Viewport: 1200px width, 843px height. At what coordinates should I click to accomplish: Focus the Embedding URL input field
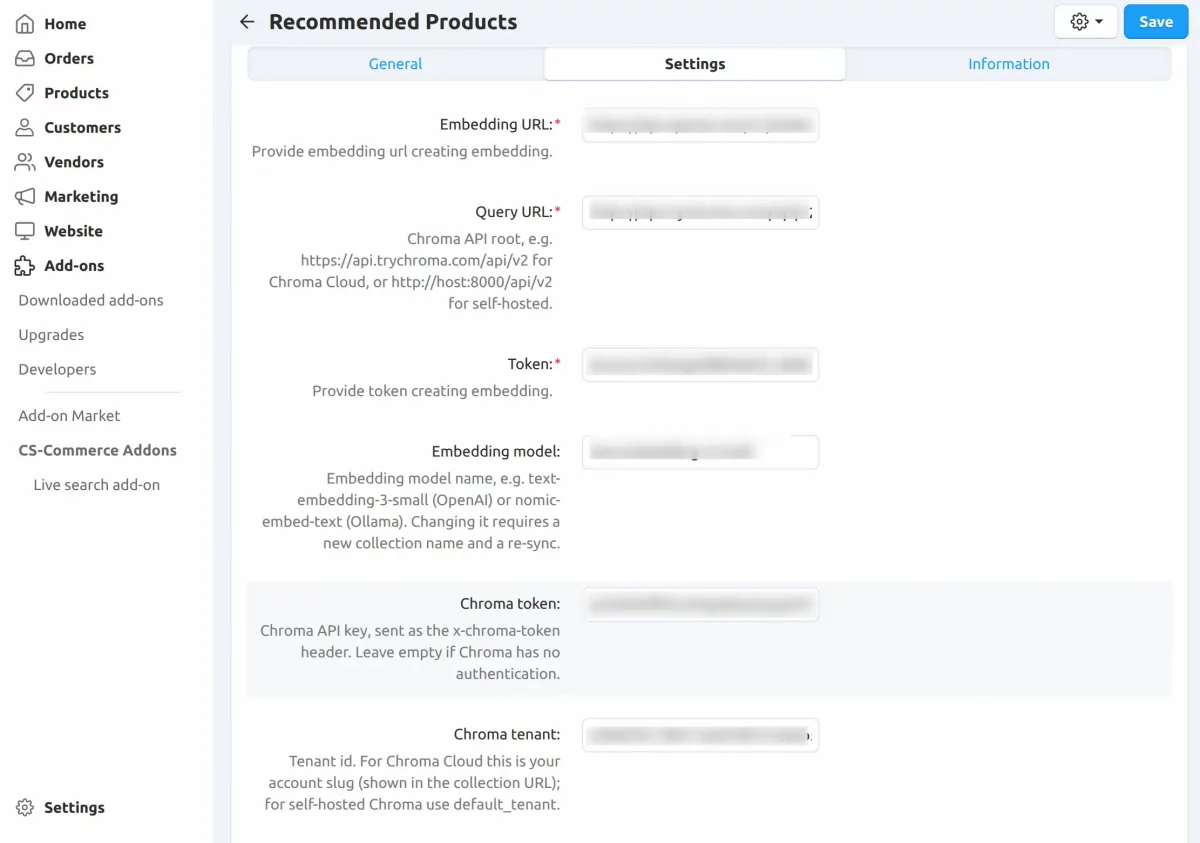click(700, 125)
